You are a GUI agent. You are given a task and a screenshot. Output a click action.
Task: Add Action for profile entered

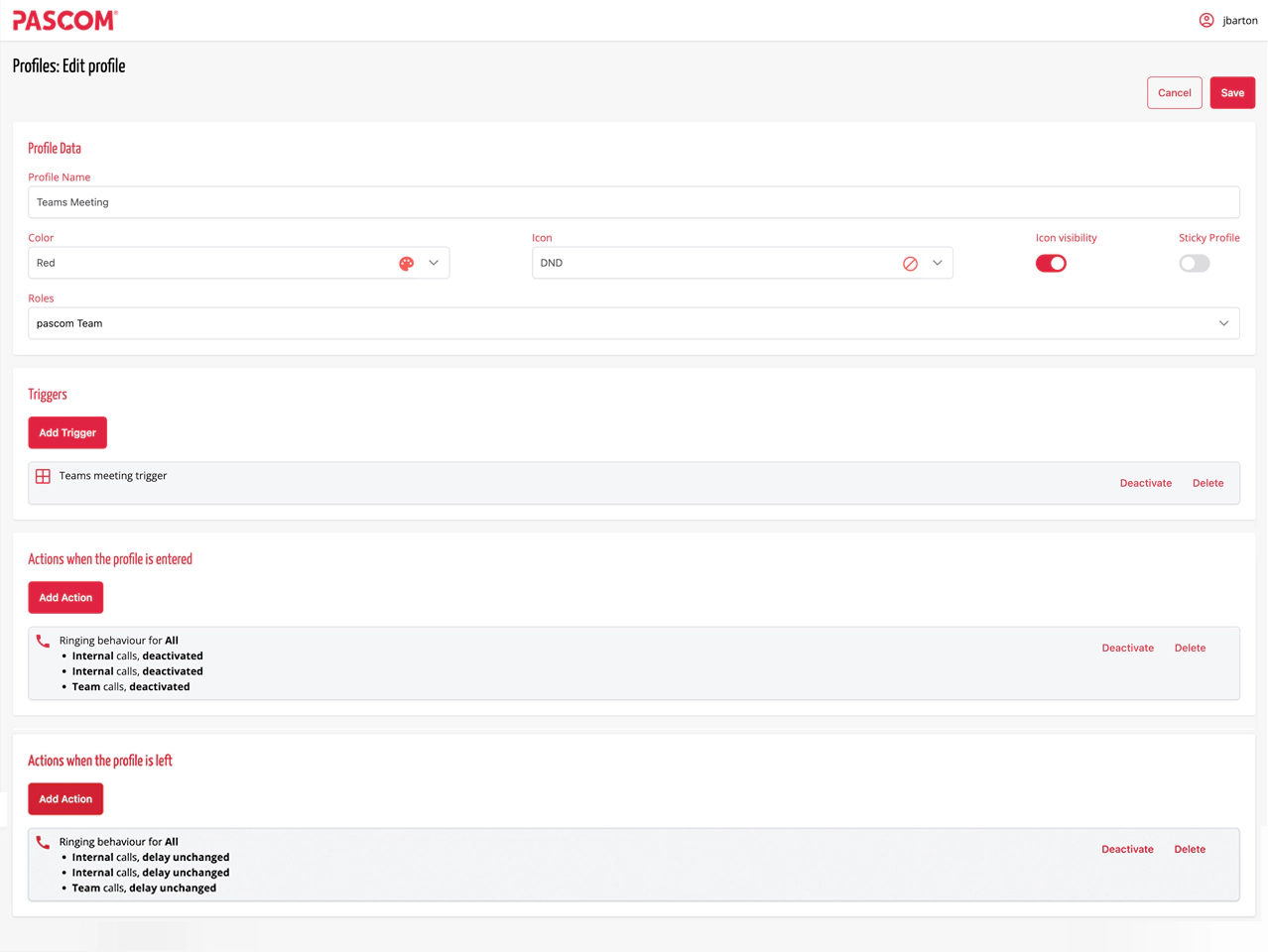click(x=65, y=597)
